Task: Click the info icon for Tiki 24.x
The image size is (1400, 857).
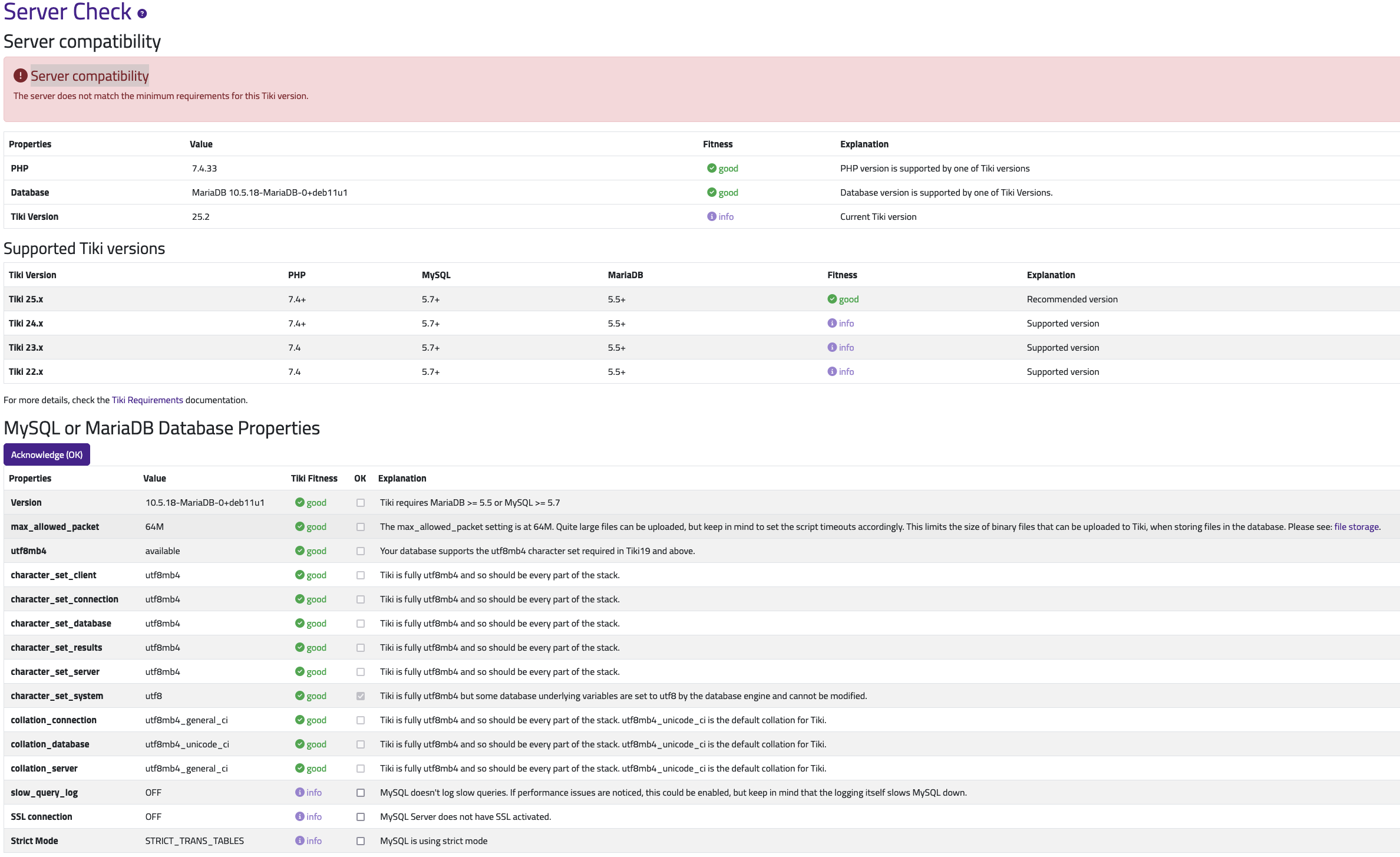Action: [x=832, y=323]
